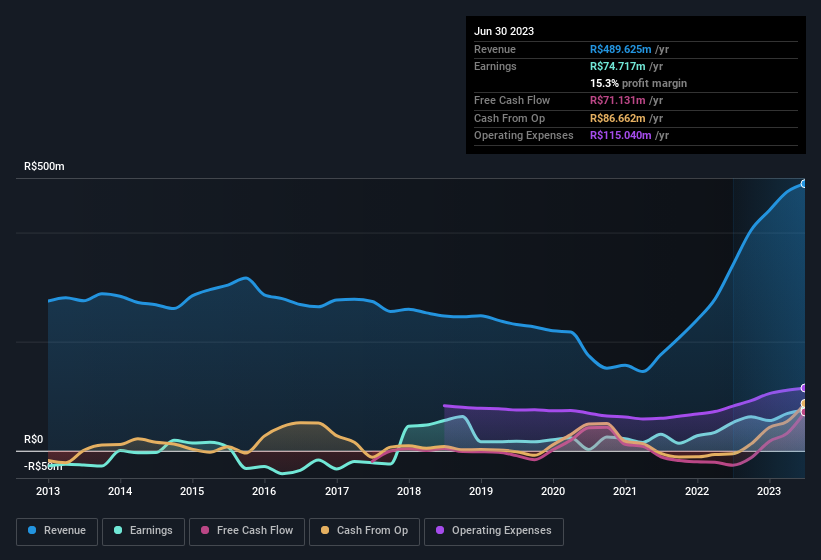Click the 2023 x-axis year label

[769, 491]
